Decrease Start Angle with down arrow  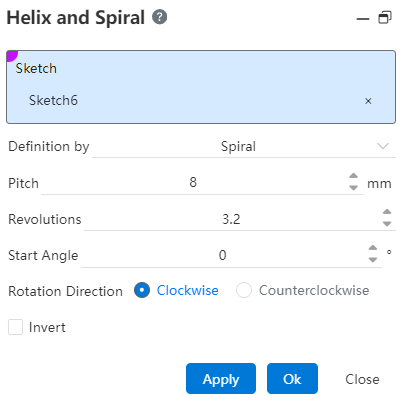[373, 260]
